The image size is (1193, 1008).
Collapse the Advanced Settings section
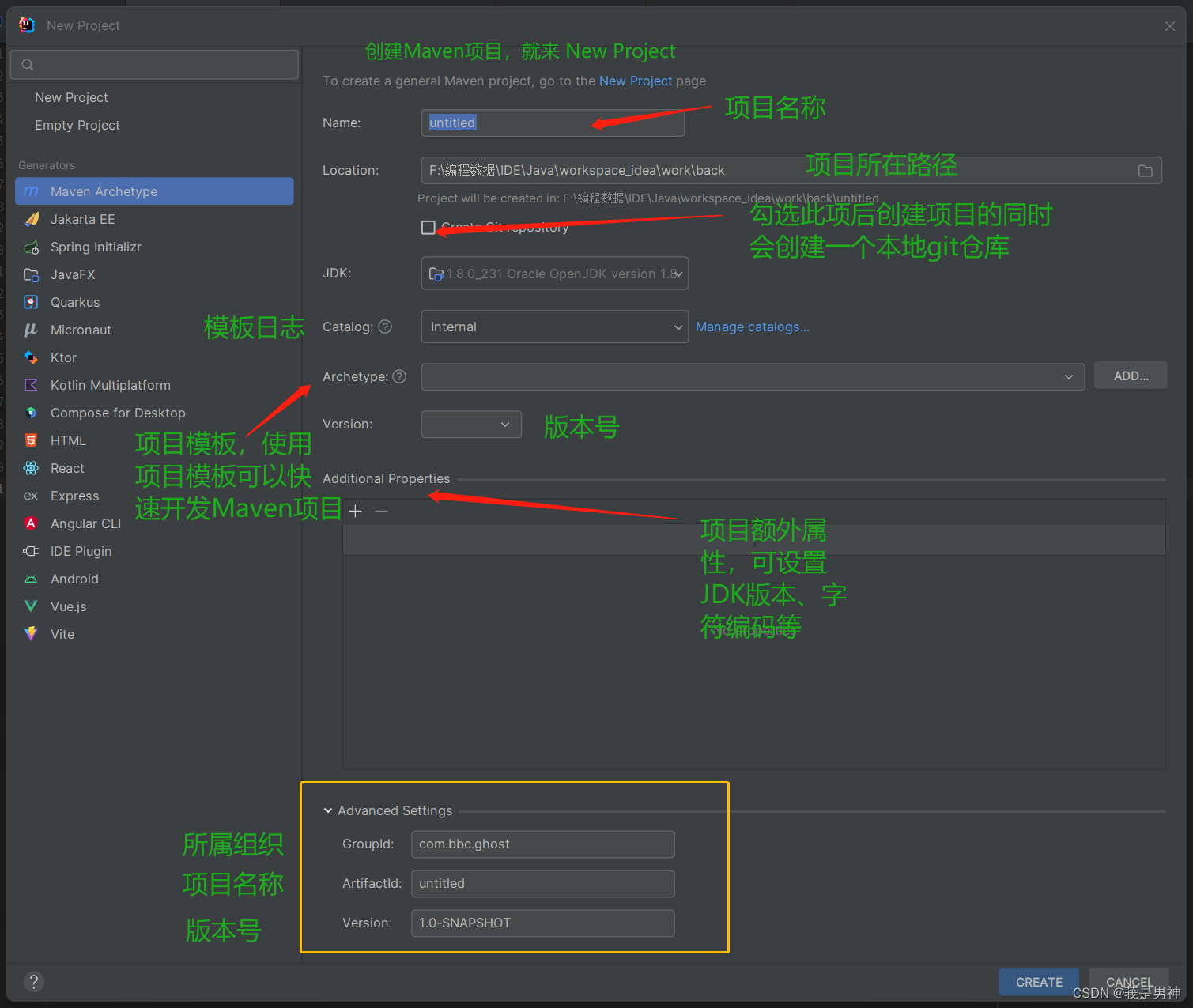(x=328, y=811)
